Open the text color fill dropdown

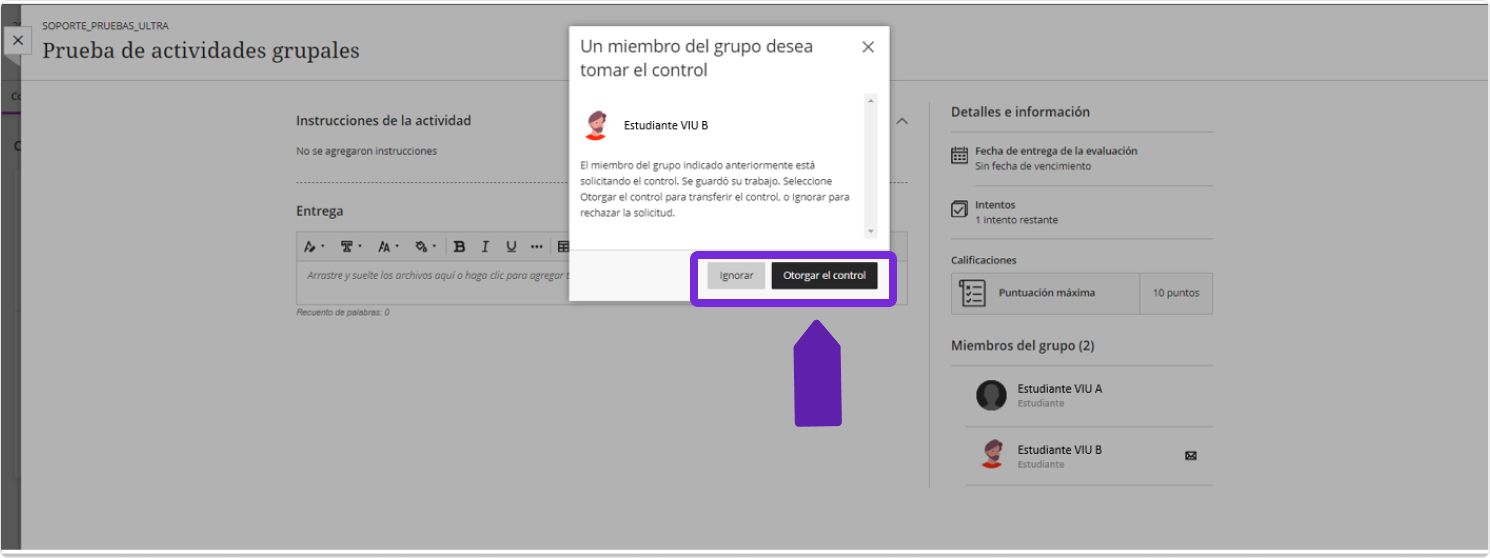coord(425,246)
